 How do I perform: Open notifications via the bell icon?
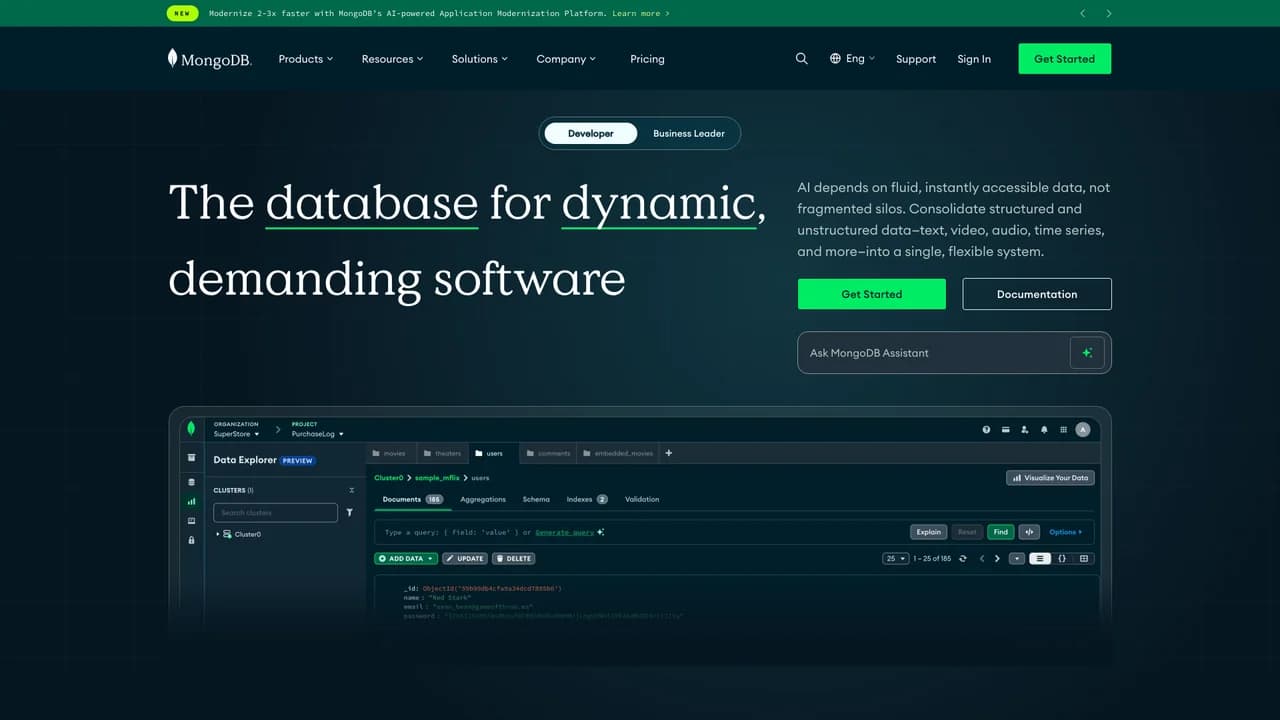(1044, 429)
